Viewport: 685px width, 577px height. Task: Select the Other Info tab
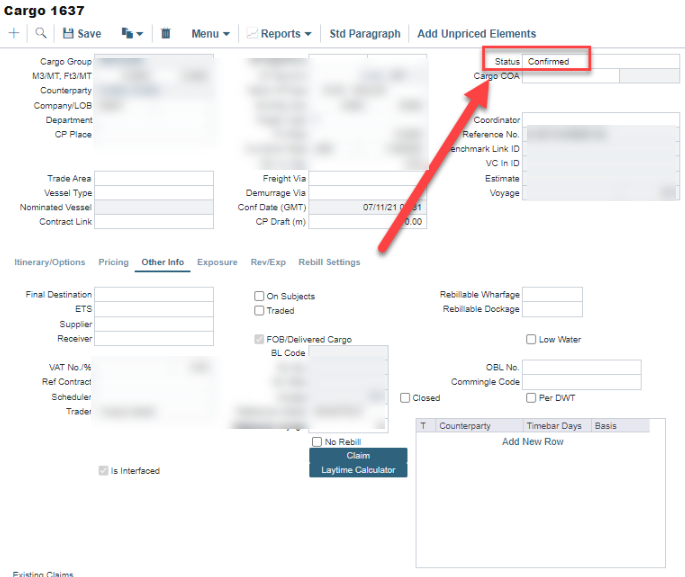coord(163,262)
